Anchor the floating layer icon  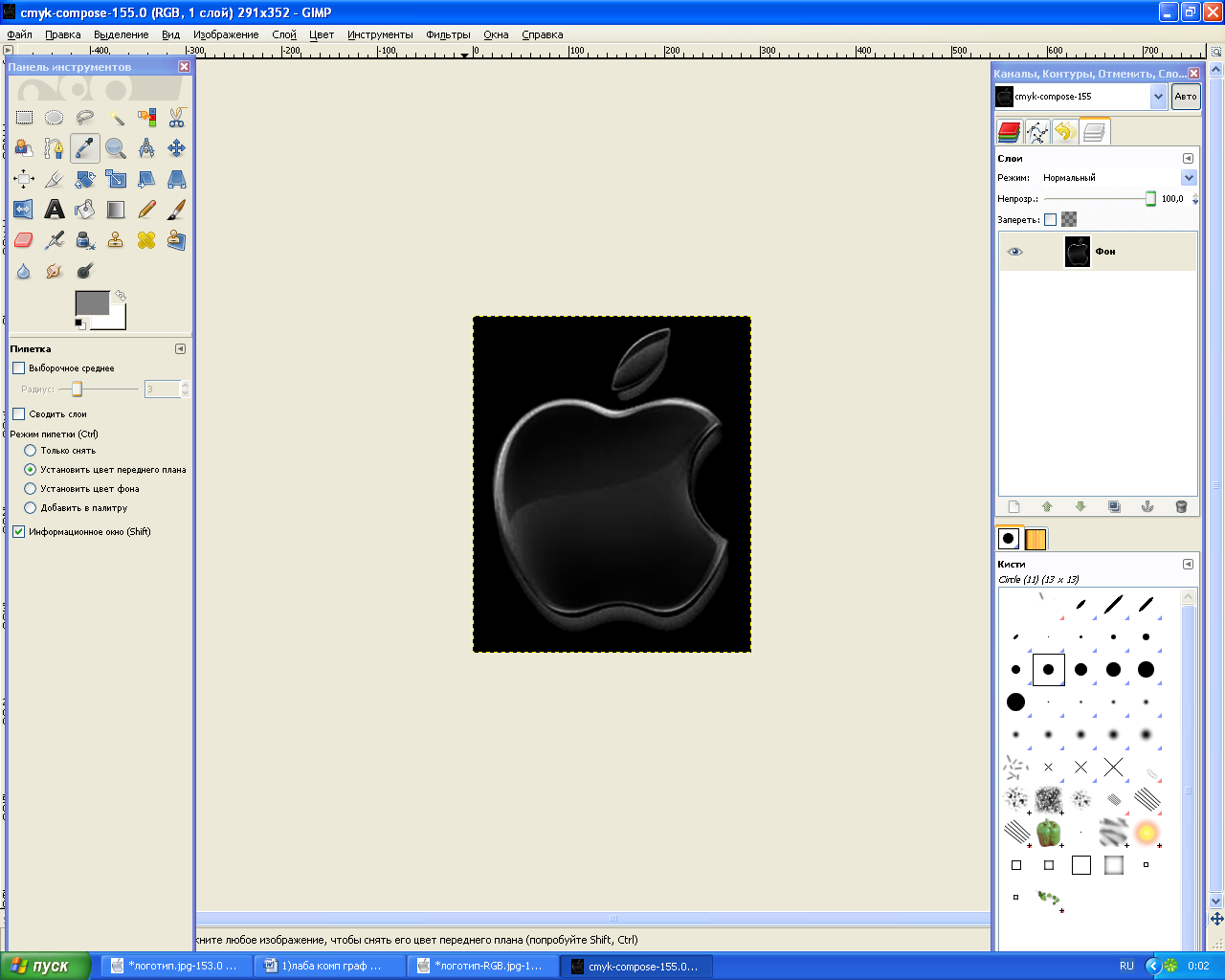tap(1147, 506)
